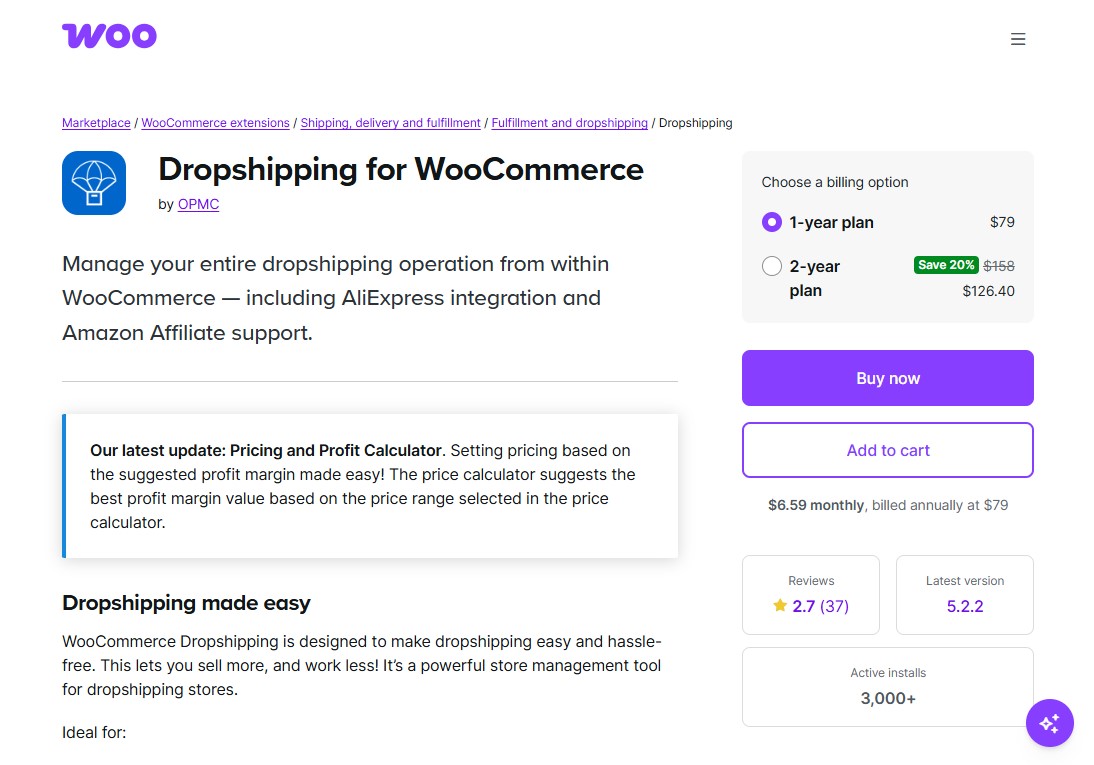Image resolution: width=1094 pixels, height=765 pixels.
Task: Click the Buy now button
Action: click(x=887, y=378)
